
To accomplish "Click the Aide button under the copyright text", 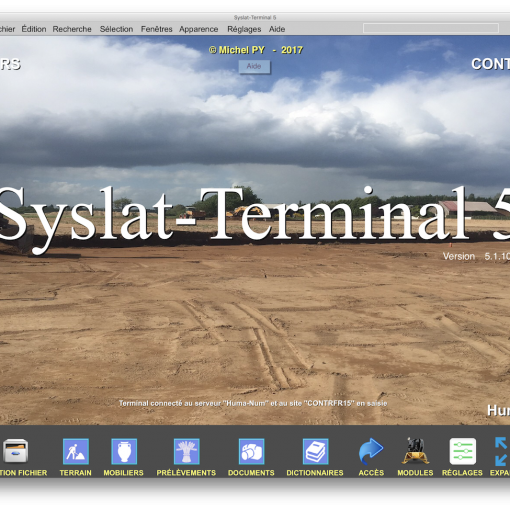I will 254,66.
